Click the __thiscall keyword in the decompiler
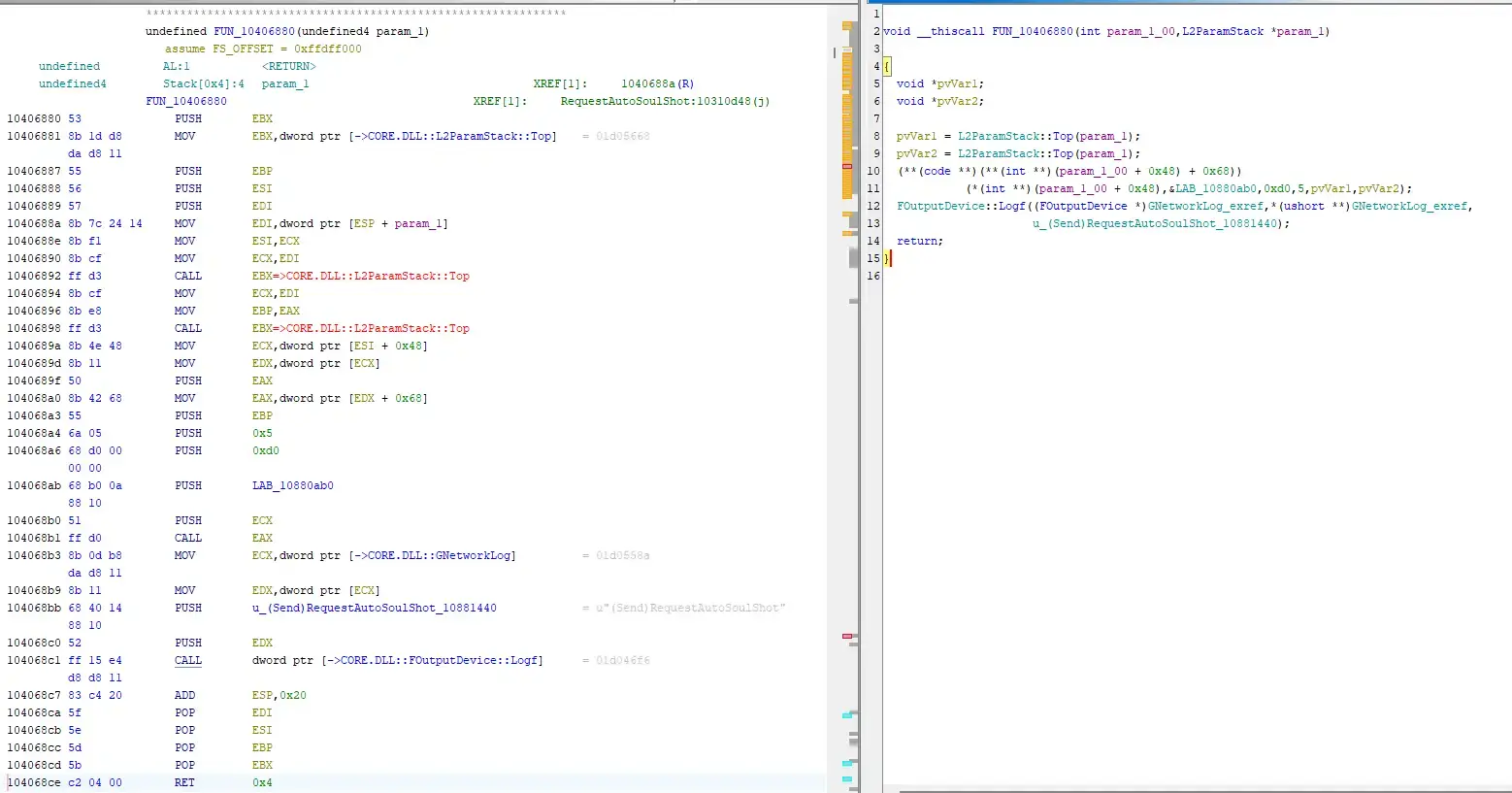The width and height of the screenshot is (1512, 793). tap(950, 31)
